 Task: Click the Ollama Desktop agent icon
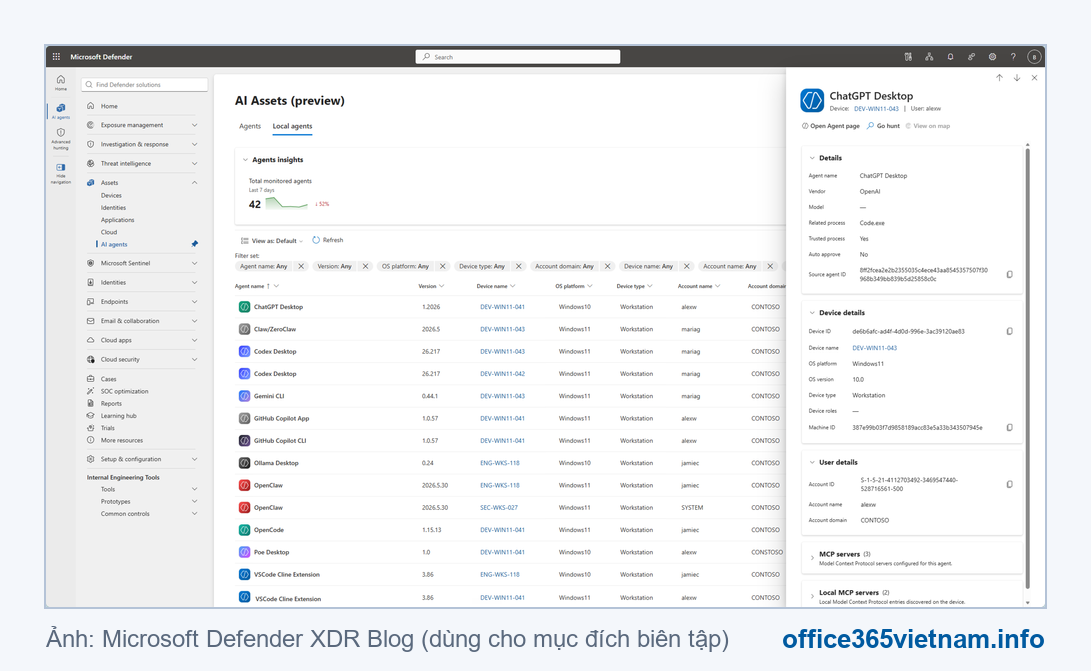(x=244, y=463)
